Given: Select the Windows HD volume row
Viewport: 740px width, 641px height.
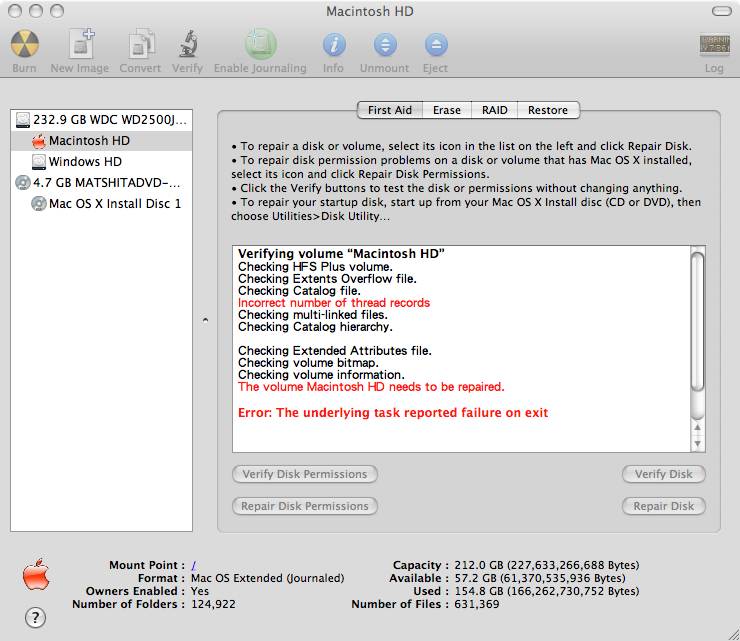Looking at the screenshot, I should click(101, 162).
